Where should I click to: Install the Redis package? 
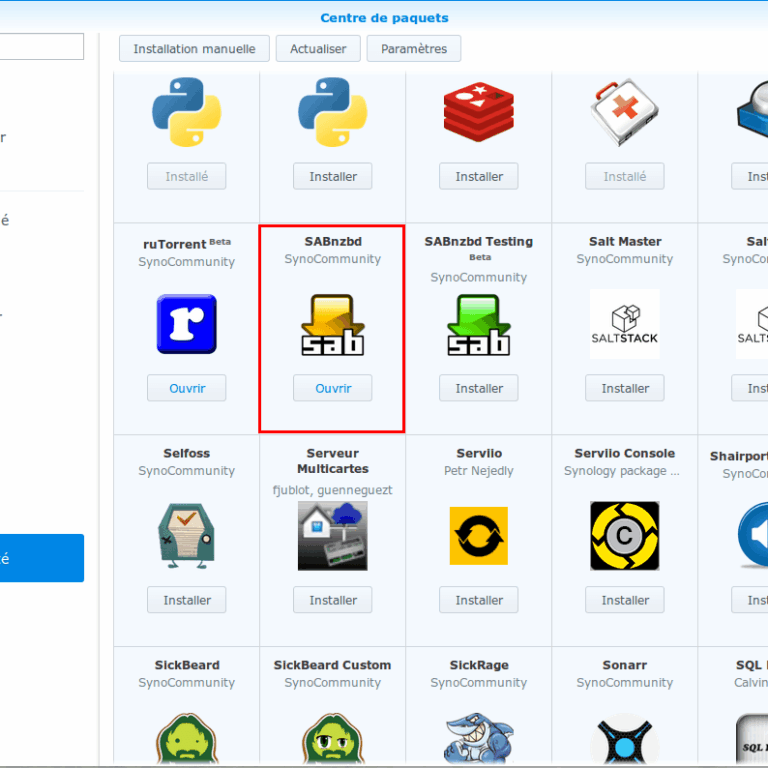pos(479,176)
